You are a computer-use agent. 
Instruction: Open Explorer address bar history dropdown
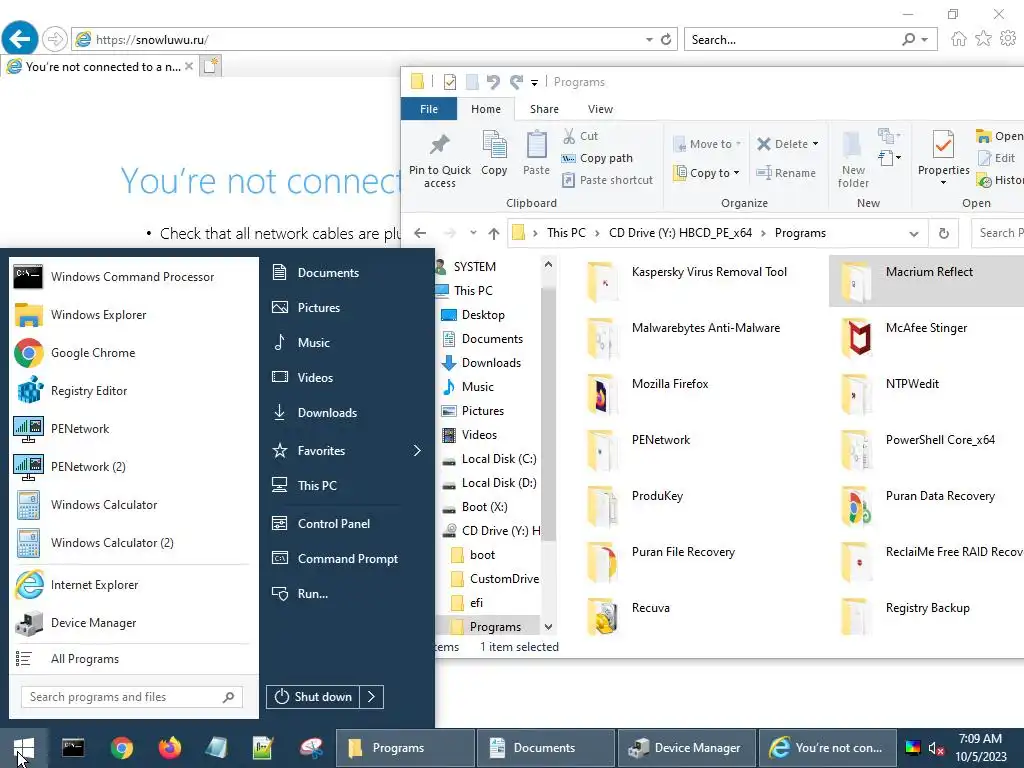click(914, 234)
